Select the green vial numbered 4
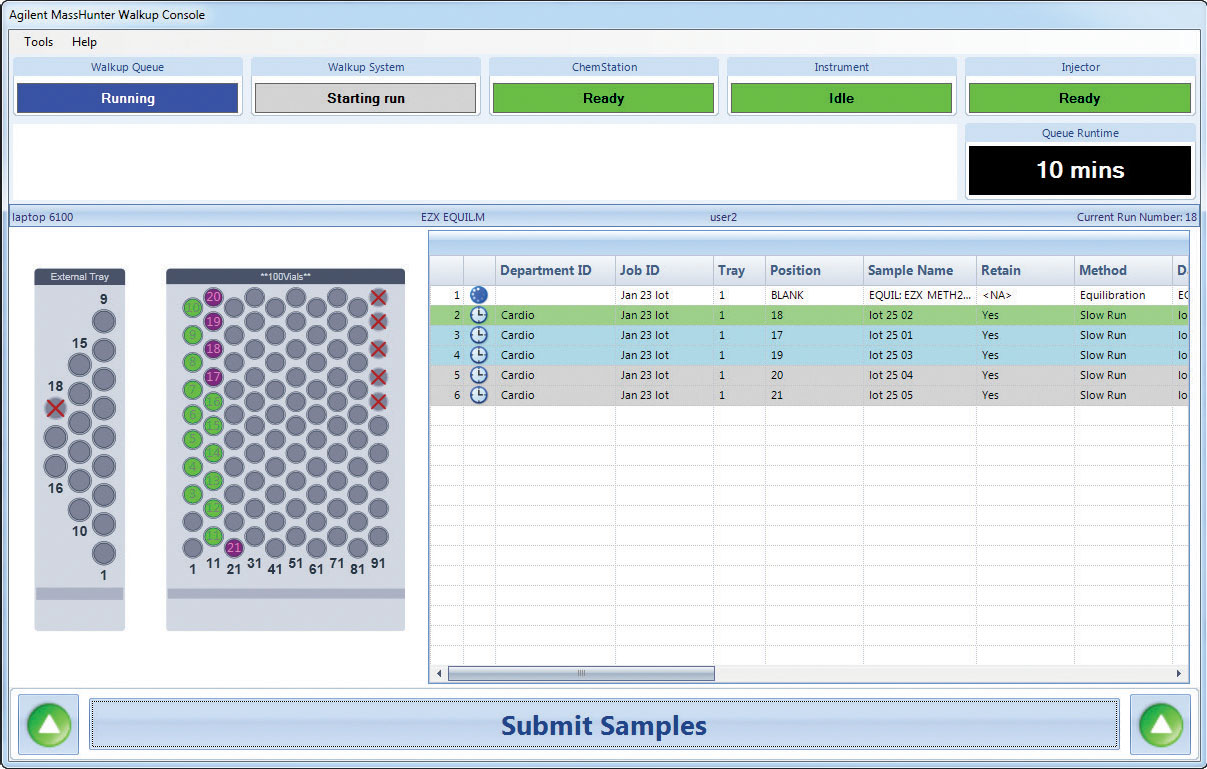 [192, 467]
